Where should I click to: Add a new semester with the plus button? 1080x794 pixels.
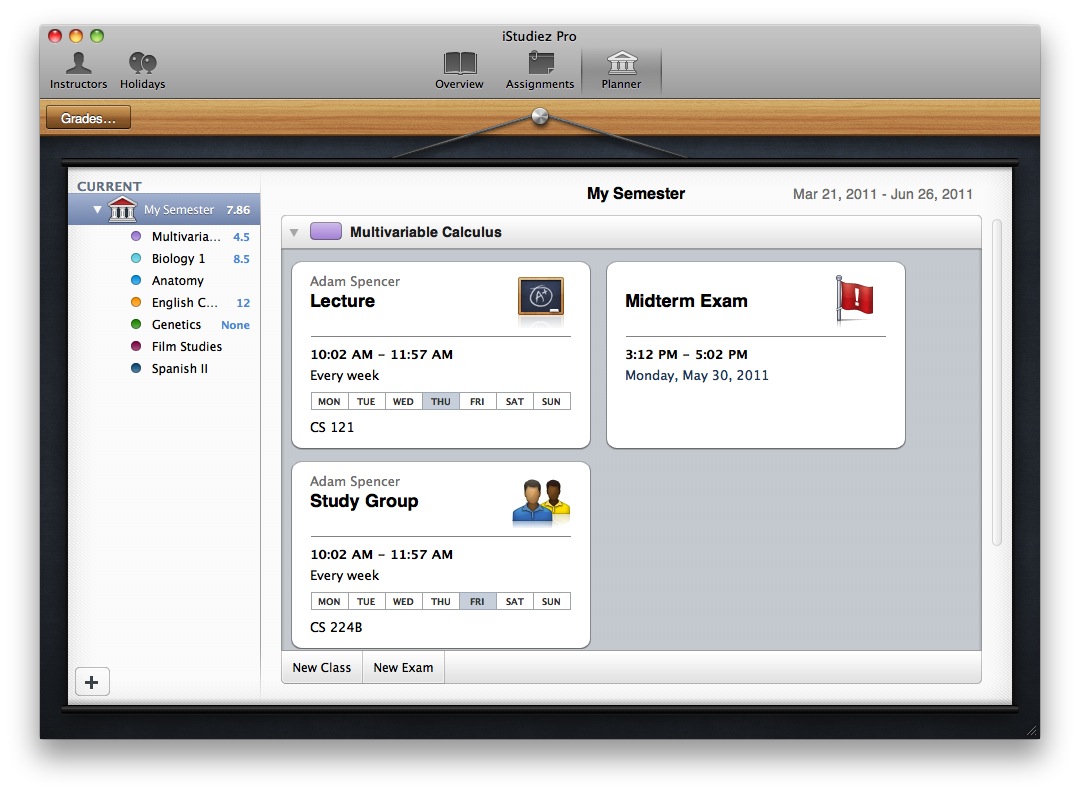92,681
